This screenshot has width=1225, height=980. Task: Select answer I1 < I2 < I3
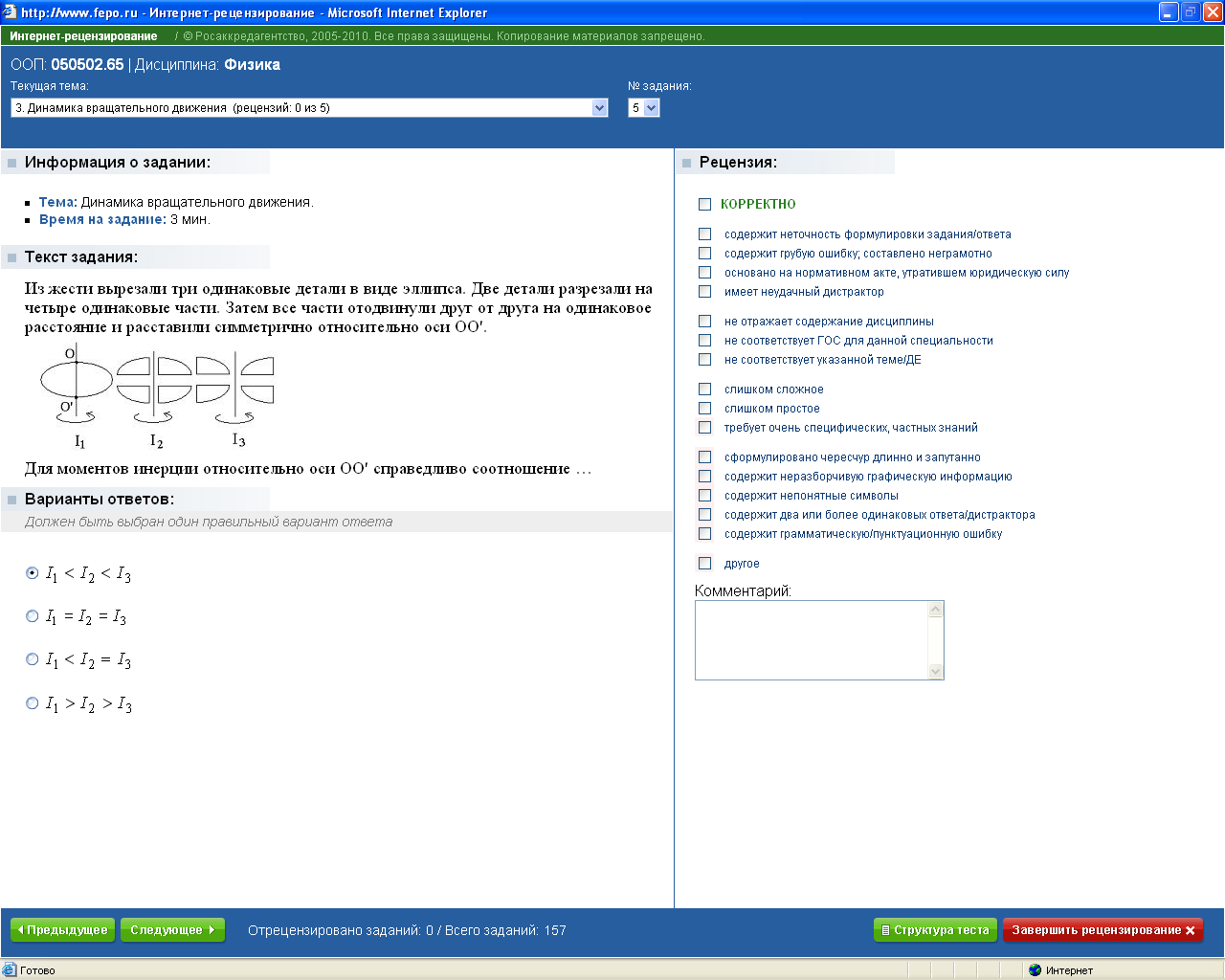point(33,572)
